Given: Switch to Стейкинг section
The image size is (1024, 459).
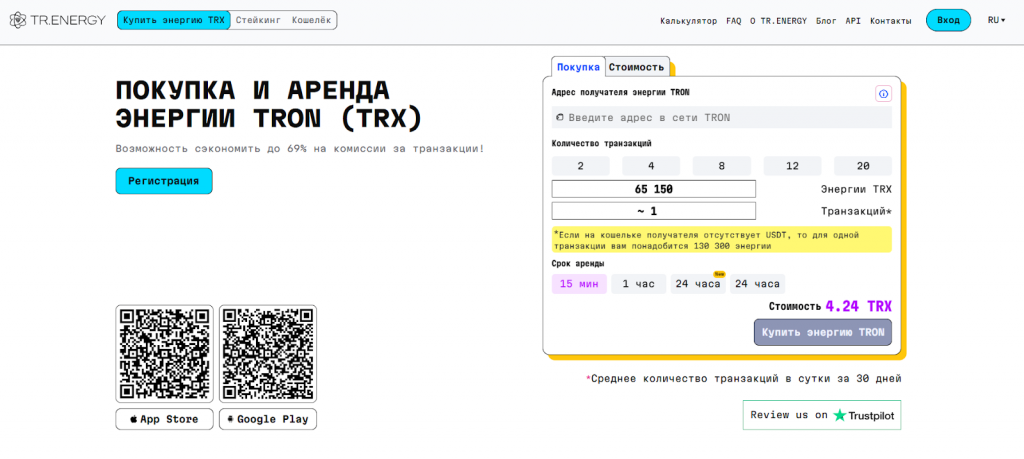Looking at the screenshot, I should (x=259, y=20).
